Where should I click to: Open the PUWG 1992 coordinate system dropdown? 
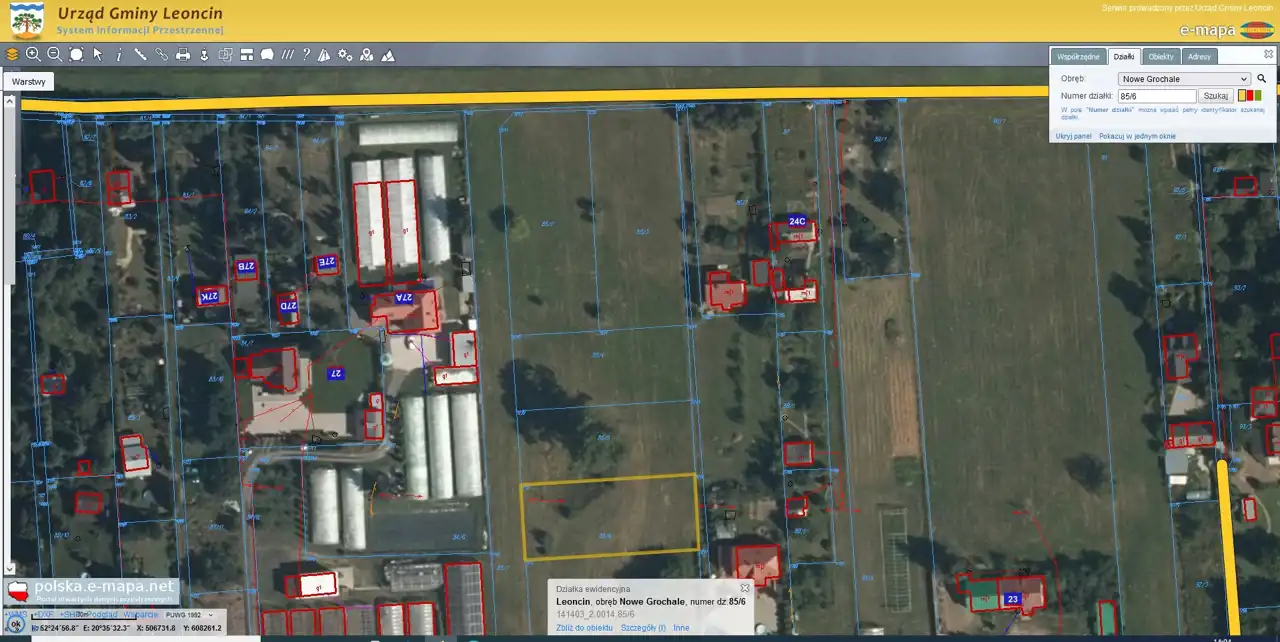pos(189,615)
